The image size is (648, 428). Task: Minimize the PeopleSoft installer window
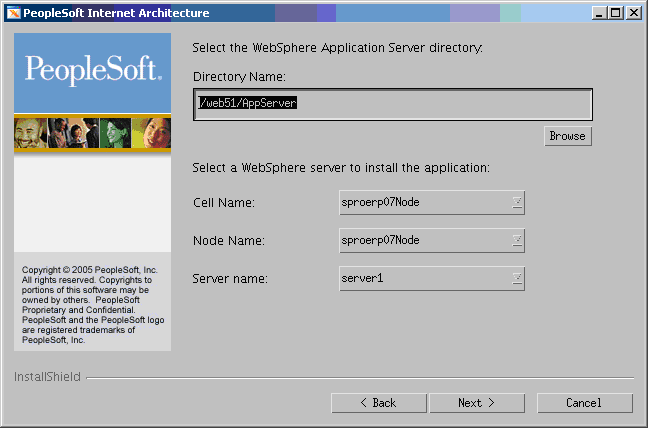(599, 13)
